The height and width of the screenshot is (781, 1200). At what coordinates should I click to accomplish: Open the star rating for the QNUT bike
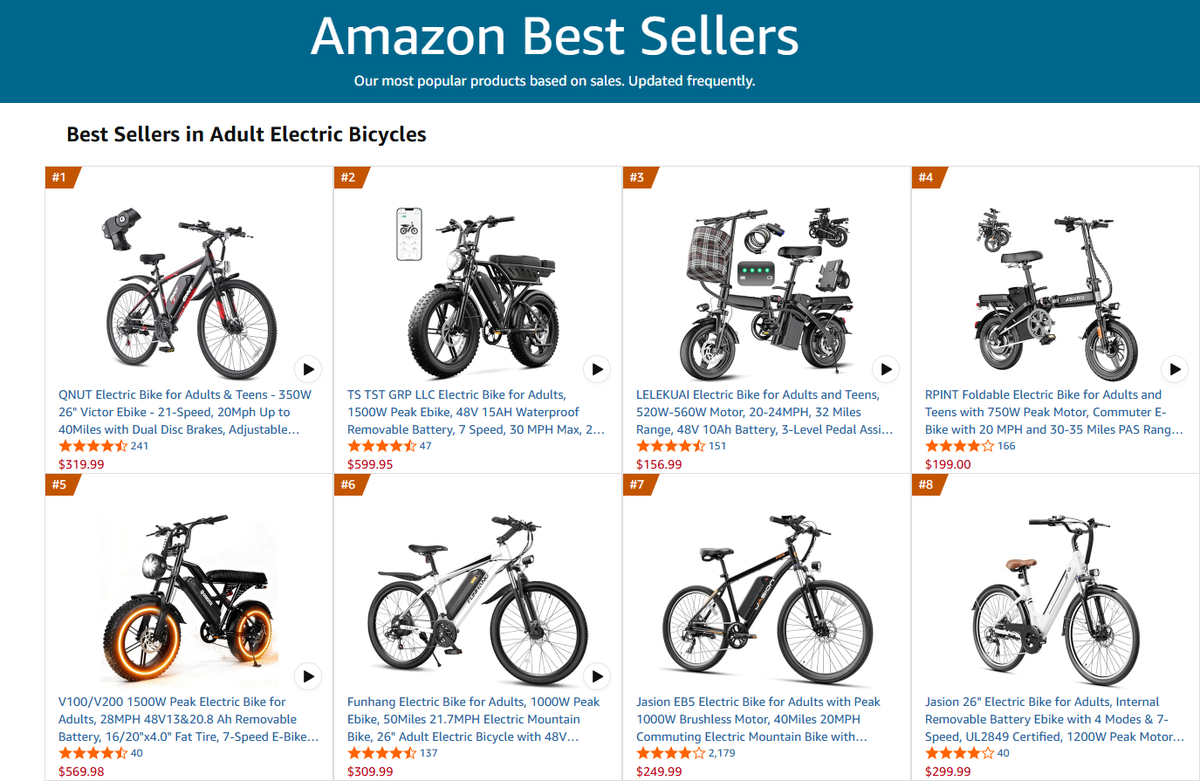tap(93, 446)
